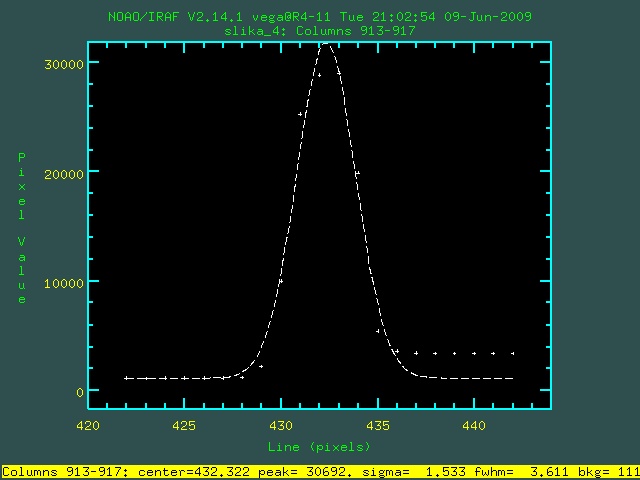
Task: Click the 'Columns 913-917:' status bar text
Action: coord(66,473)
